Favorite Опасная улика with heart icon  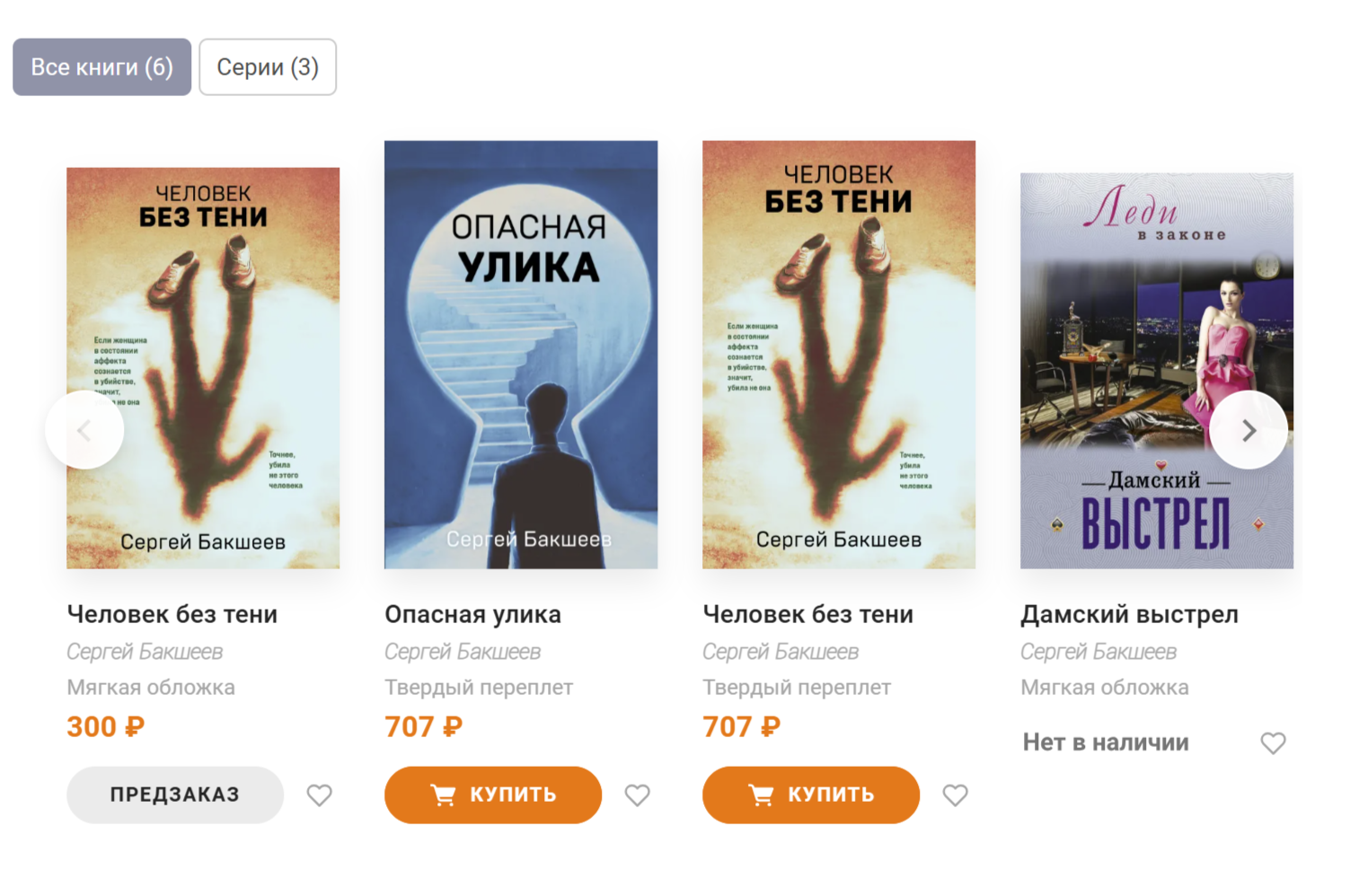point(637,795)
